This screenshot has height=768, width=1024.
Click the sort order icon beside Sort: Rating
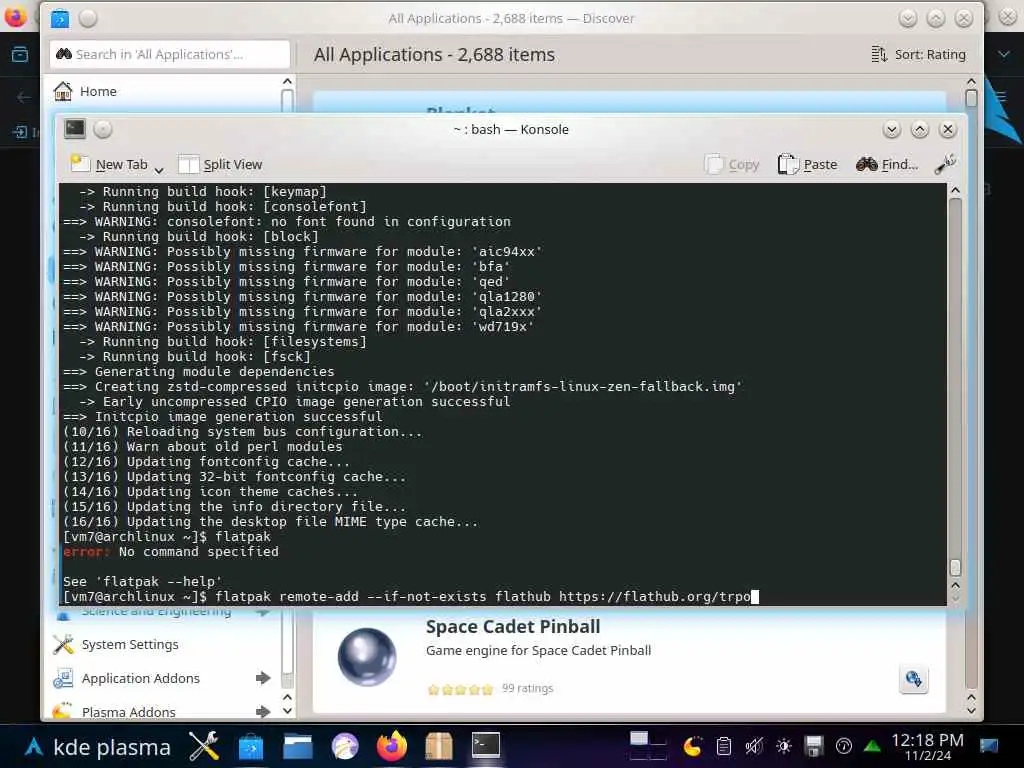click(879, 54)
